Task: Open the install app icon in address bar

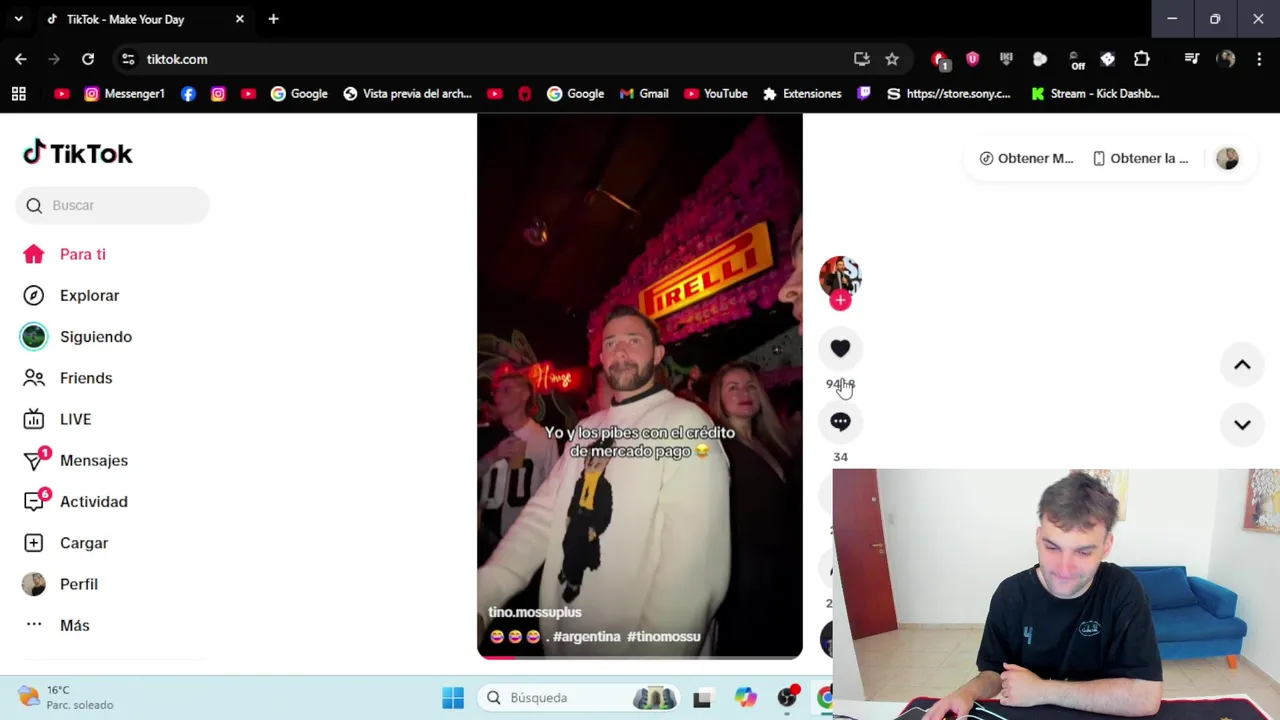Action: pyautogui.click(x=861, y=59)
